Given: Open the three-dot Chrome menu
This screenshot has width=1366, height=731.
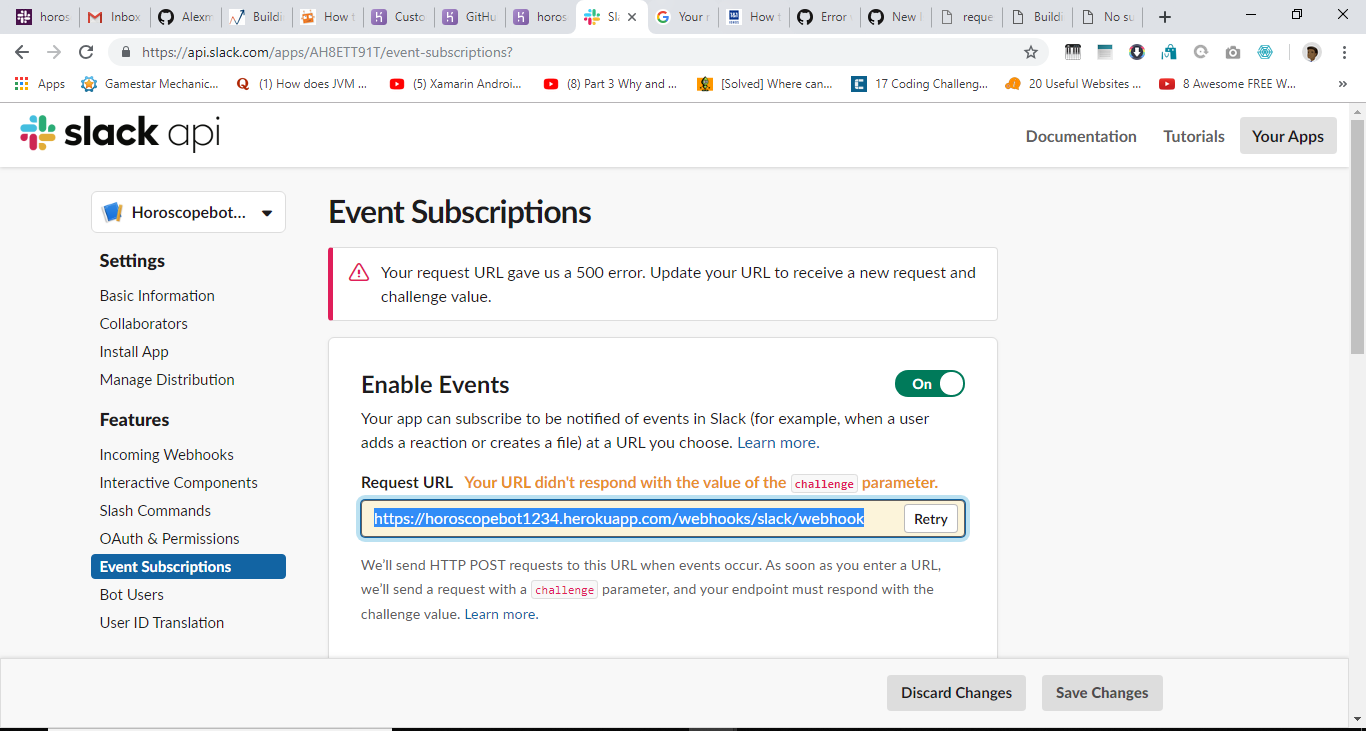Looking at the screenshot, I should coord(1344,51).
